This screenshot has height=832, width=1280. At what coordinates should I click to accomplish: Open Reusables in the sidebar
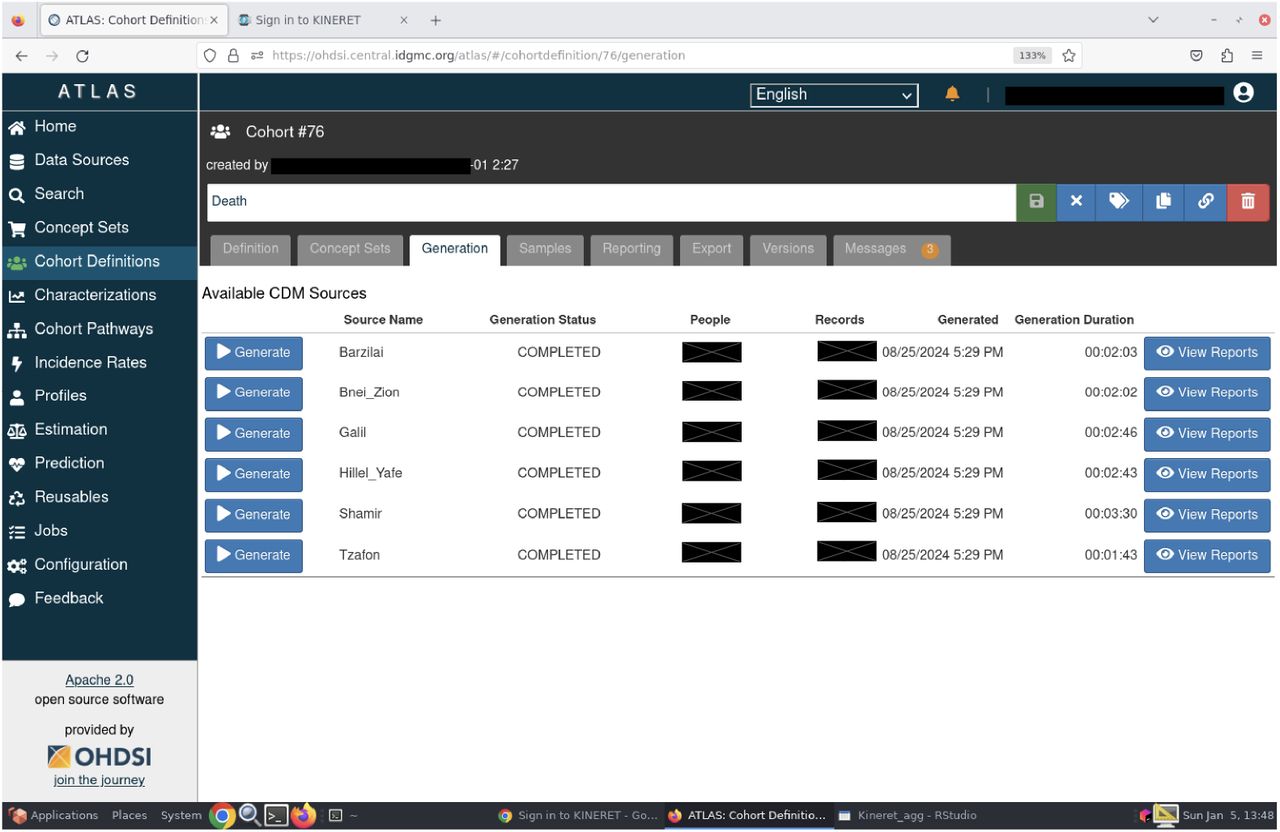pos(99,497)
